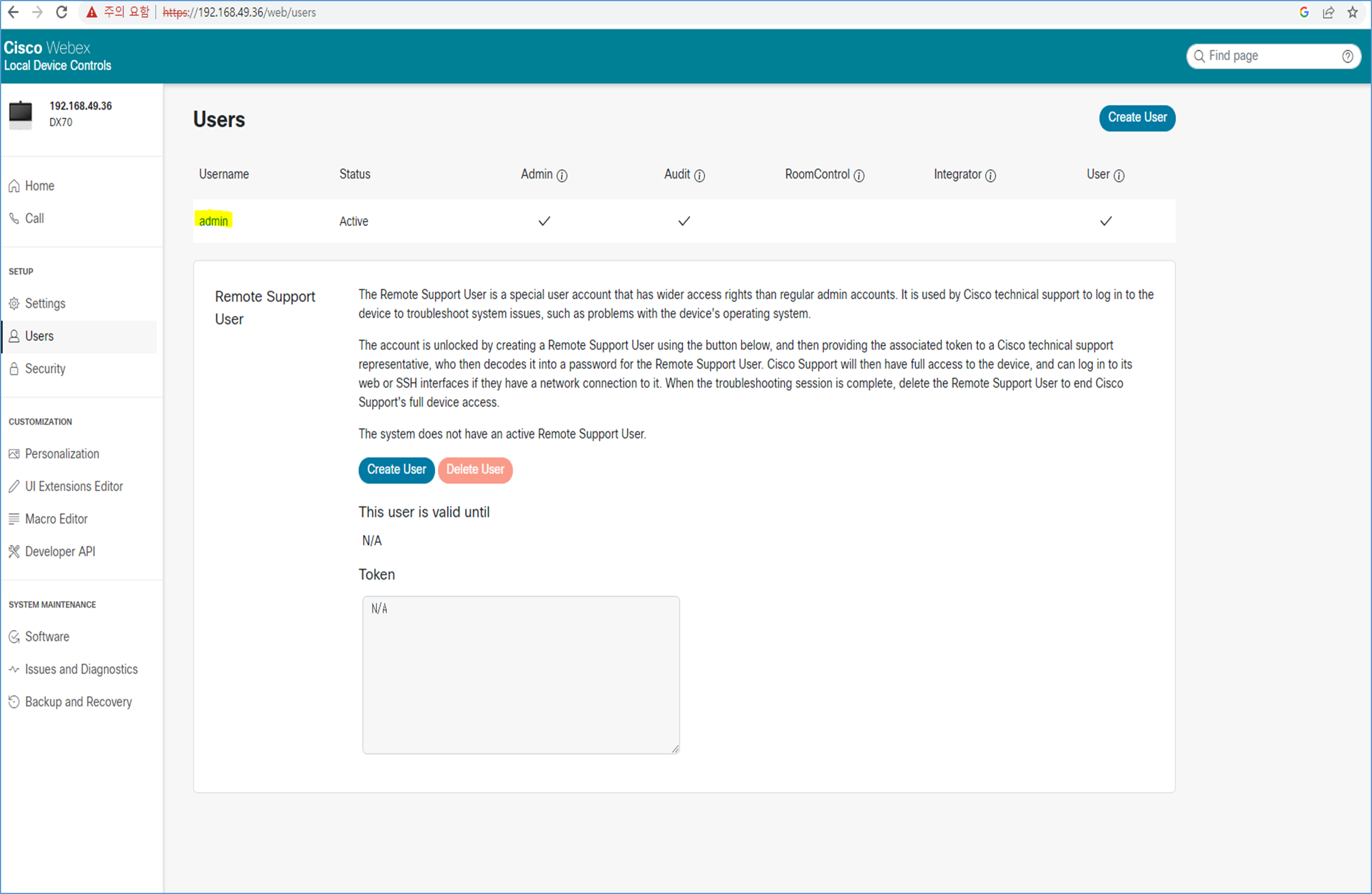This screenshot has width=1372, height=894.
Task: Reload the page with browser refresh icon
Action: click(x=61, y=12)
